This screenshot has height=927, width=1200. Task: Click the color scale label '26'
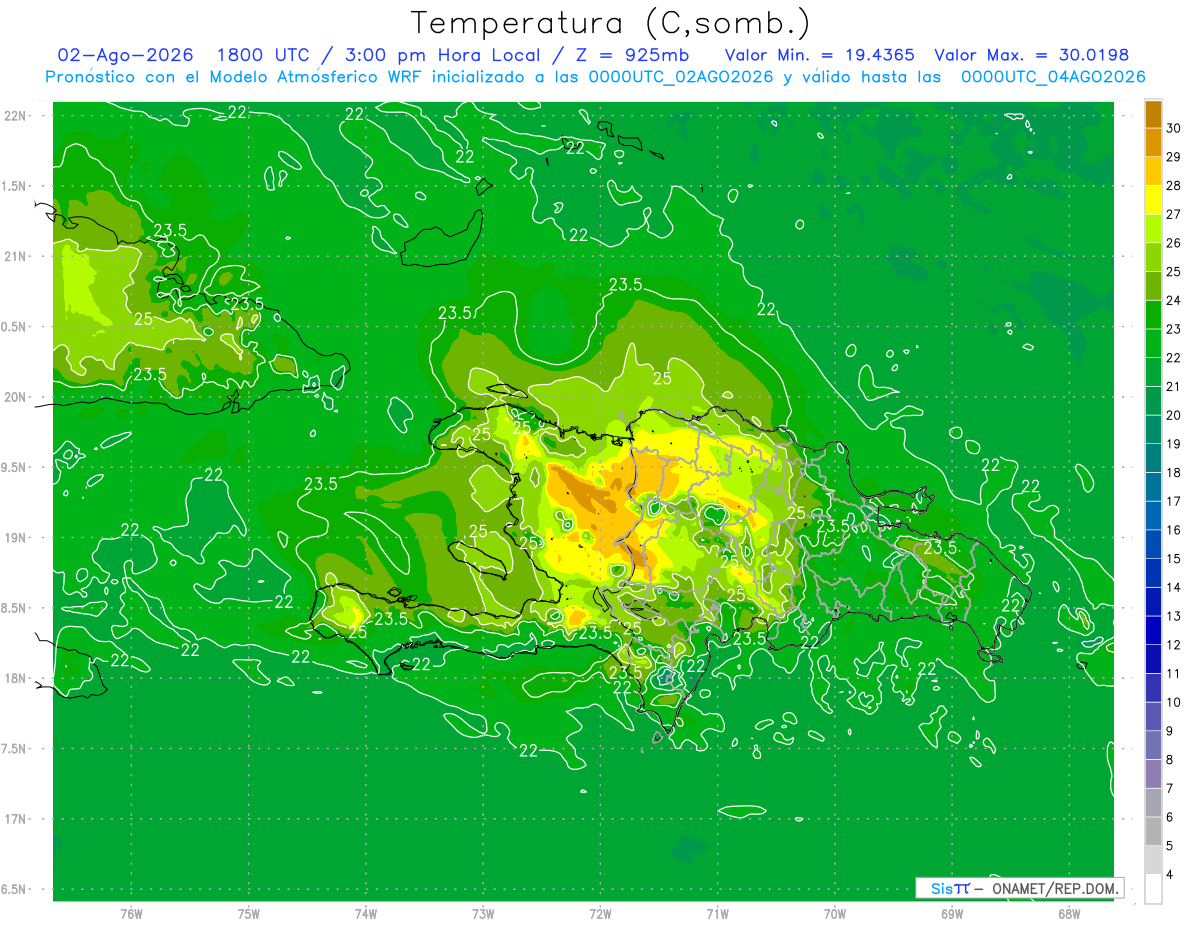pyautogui.click(x=1174, y=242)
